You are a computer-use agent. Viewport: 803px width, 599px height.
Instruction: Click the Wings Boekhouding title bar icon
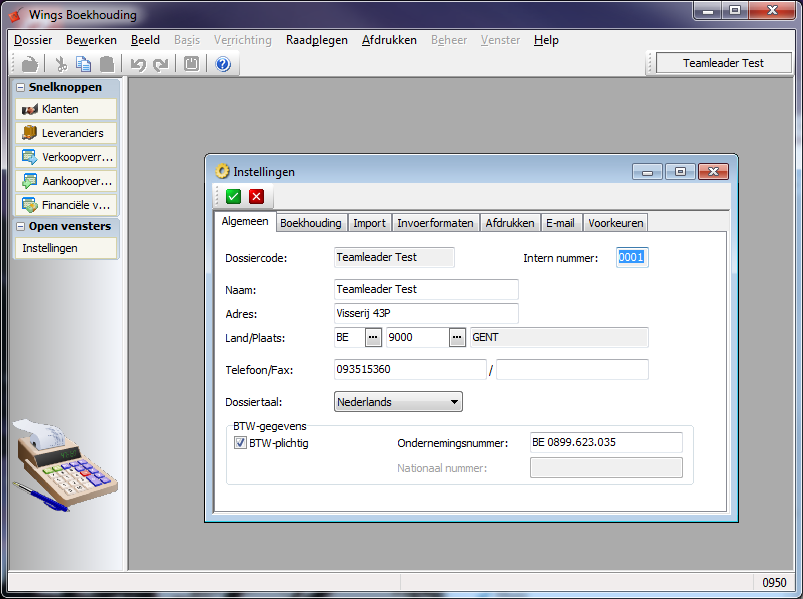(17, 15)
